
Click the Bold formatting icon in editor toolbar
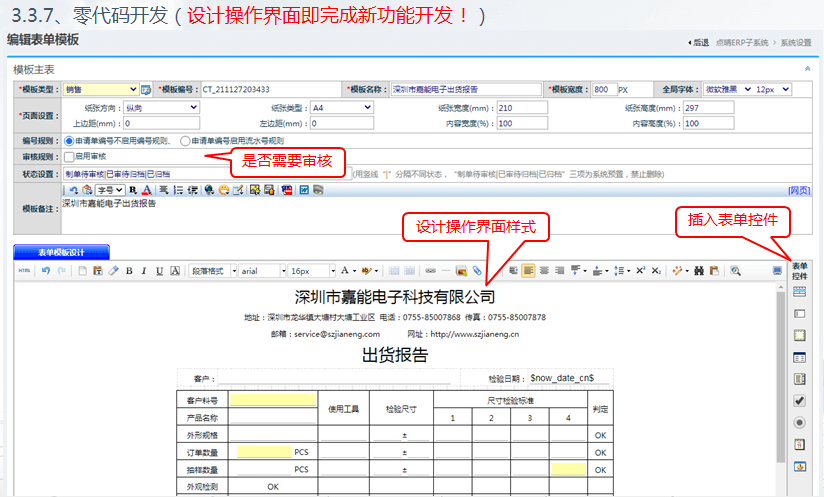coord(129,271)
